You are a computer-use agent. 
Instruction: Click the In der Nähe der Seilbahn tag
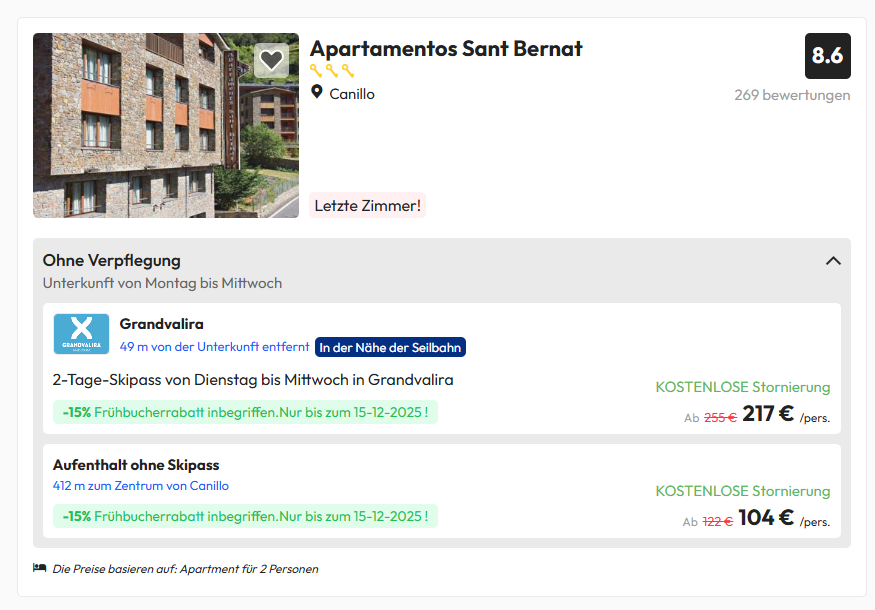(390, 347)
